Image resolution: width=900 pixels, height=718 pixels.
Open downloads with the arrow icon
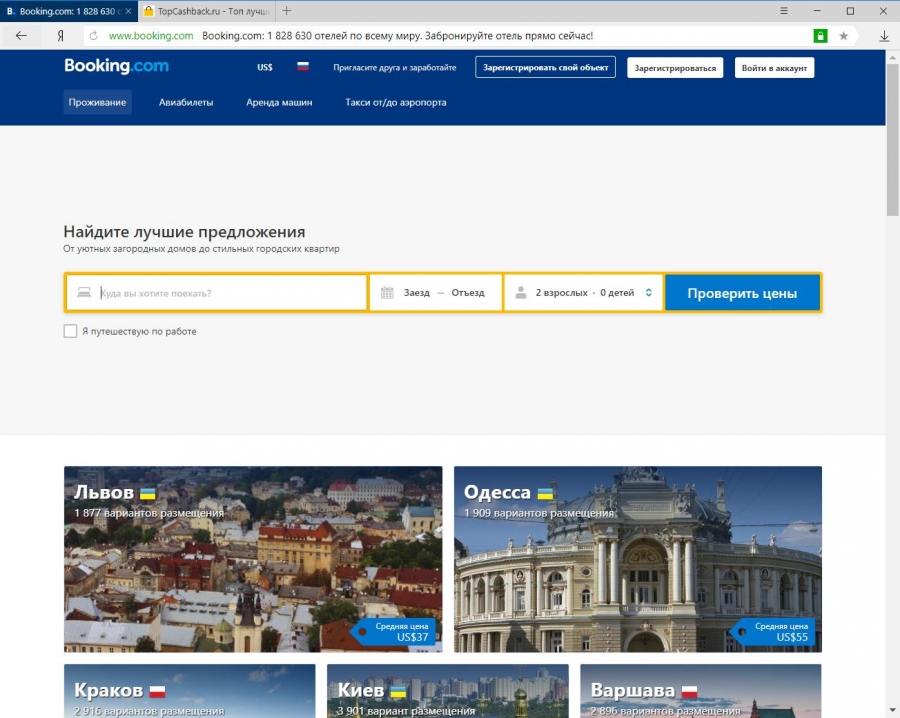[884, 36]
